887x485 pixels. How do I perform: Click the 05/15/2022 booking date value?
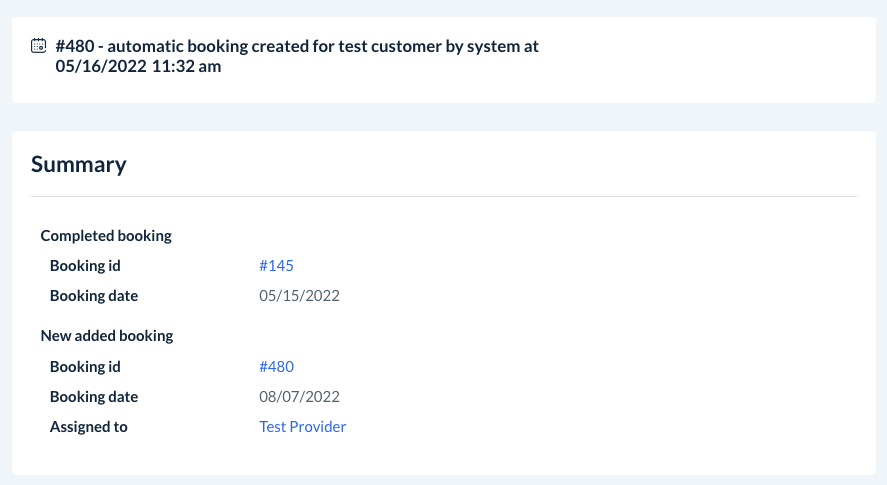pos(300,296)
